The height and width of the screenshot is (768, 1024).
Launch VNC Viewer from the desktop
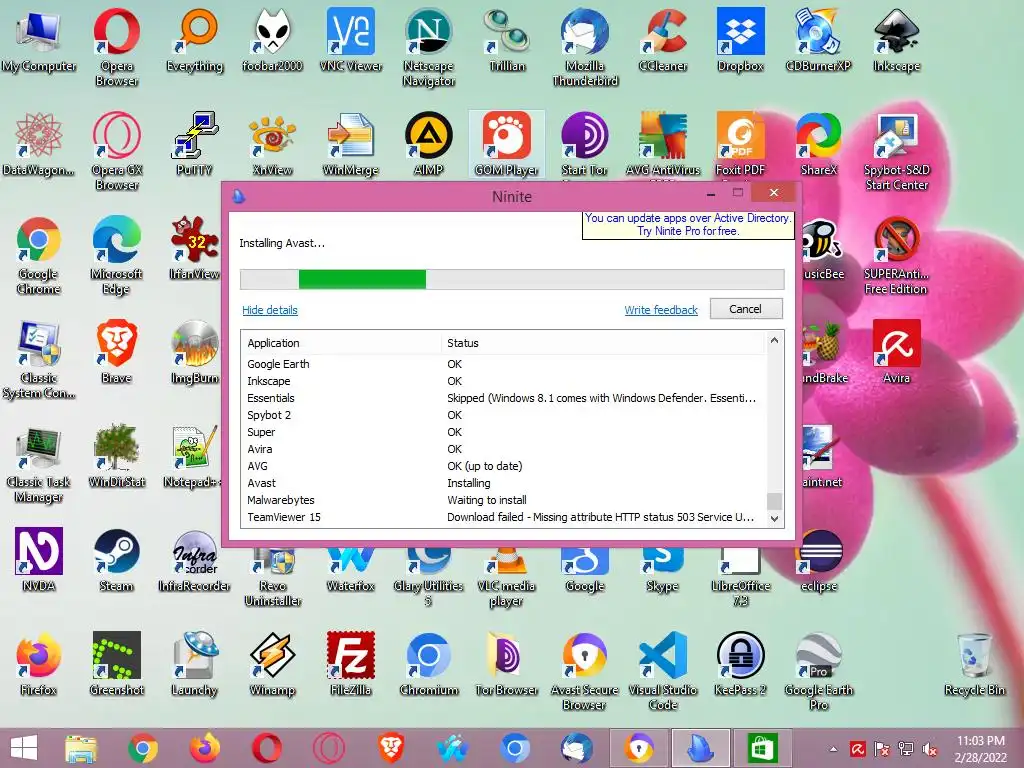[x=351, y=39]
